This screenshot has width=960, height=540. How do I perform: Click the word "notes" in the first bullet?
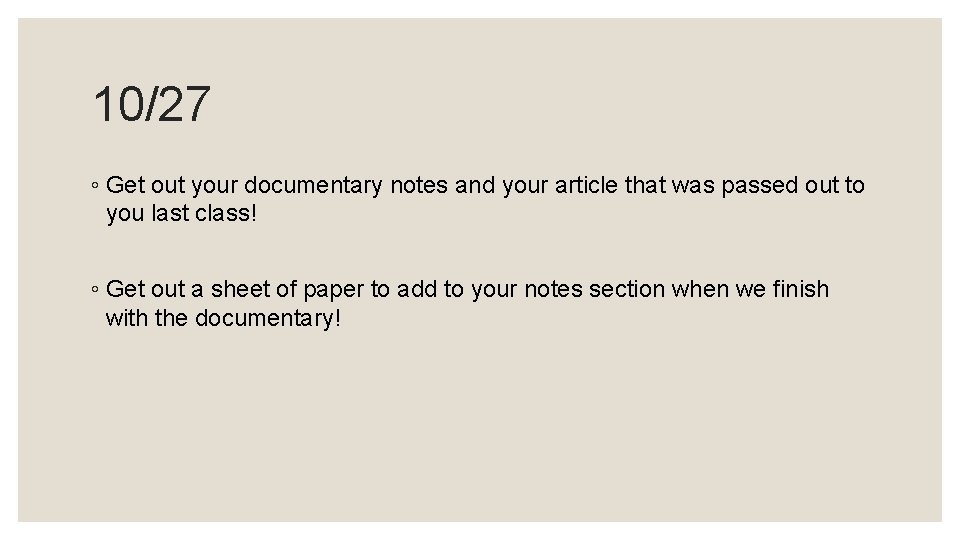click(x=418, y=185)
